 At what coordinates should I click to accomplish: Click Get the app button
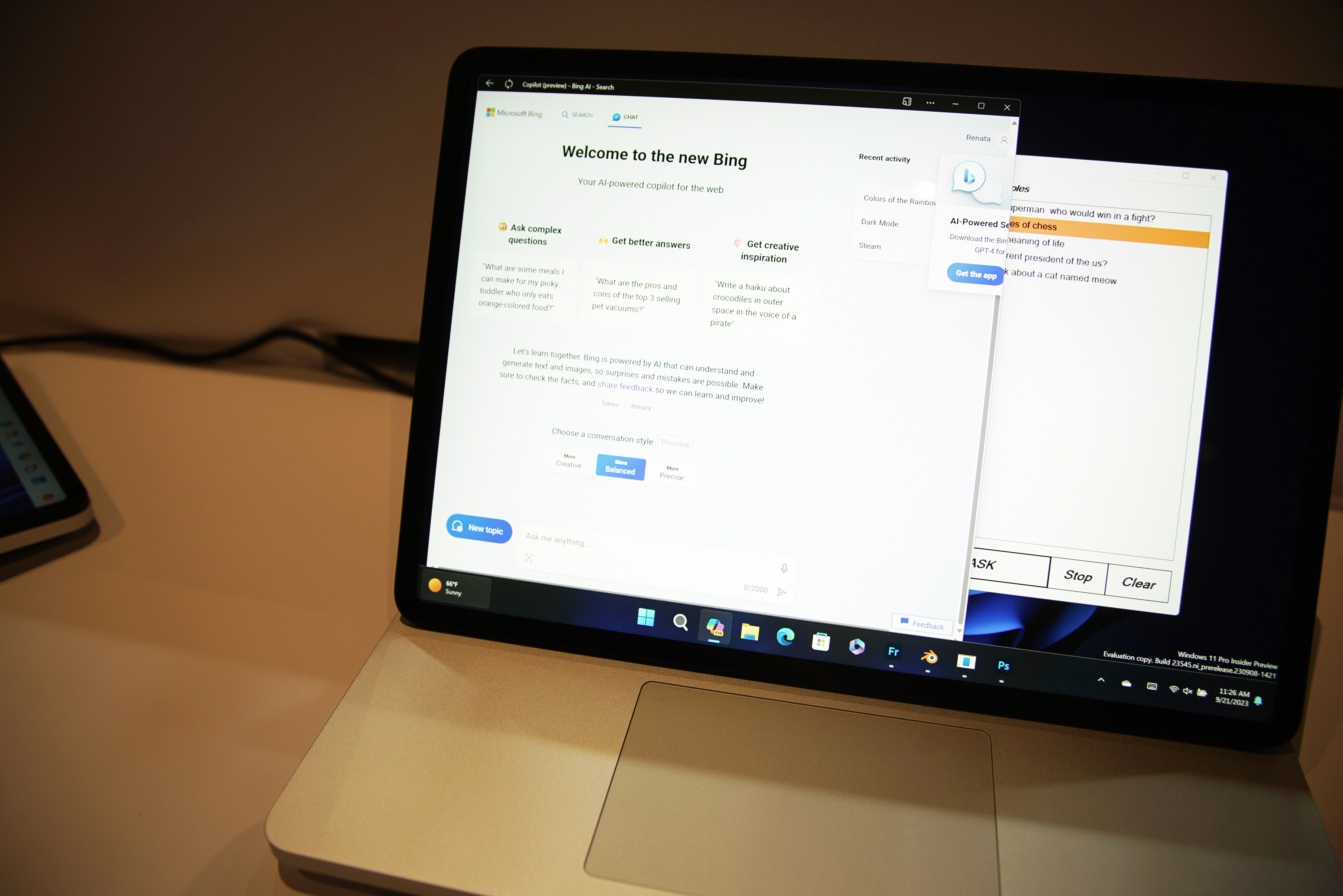click(975, 275)
